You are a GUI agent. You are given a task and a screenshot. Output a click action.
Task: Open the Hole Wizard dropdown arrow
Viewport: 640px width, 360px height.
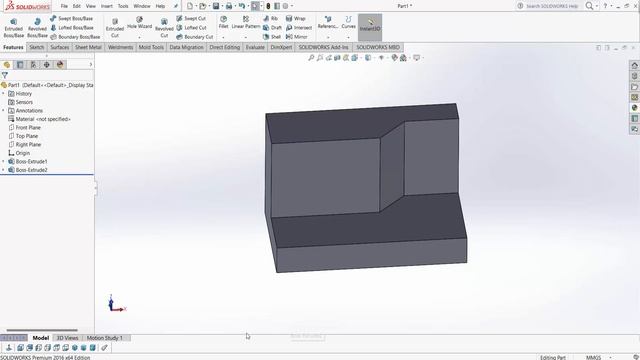point(139,37)
